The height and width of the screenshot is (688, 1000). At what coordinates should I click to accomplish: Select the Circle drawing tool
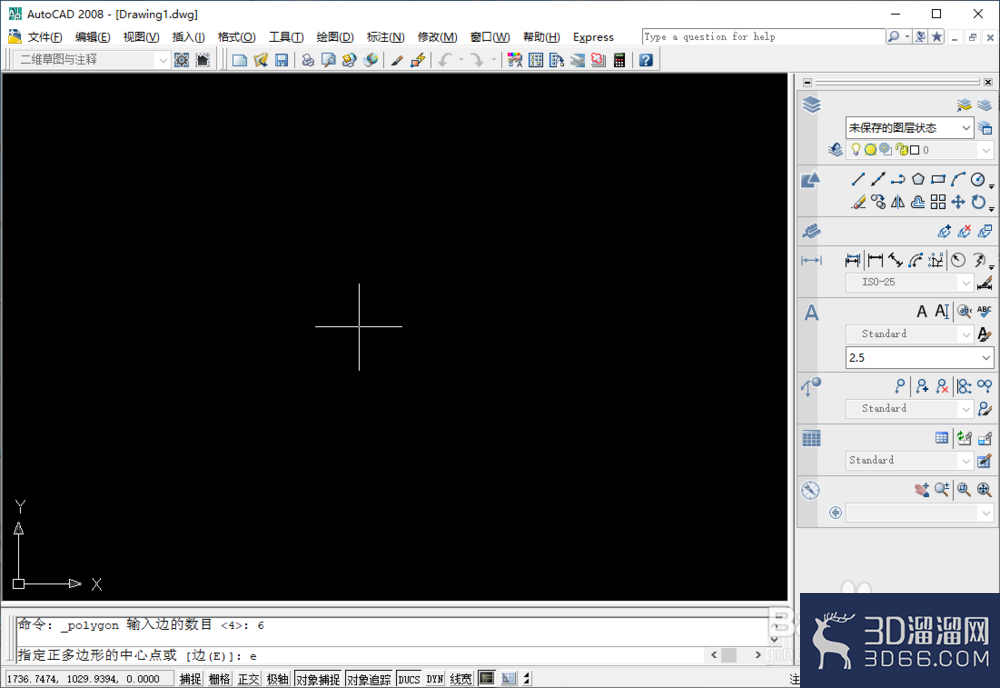click(x=978, y=180)
